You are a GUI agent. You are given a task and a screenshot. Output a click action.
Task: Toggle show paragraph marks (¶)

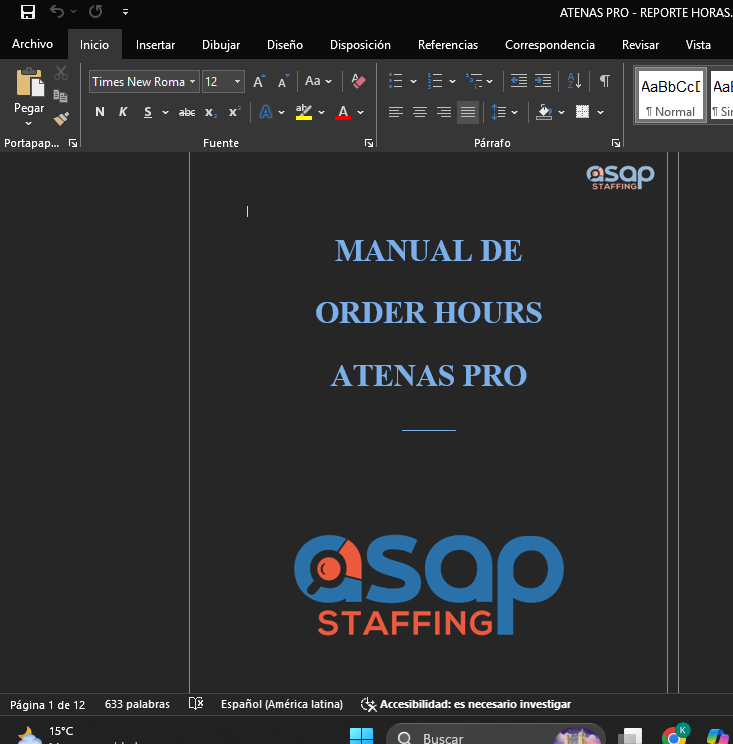[x=604, y=81]
